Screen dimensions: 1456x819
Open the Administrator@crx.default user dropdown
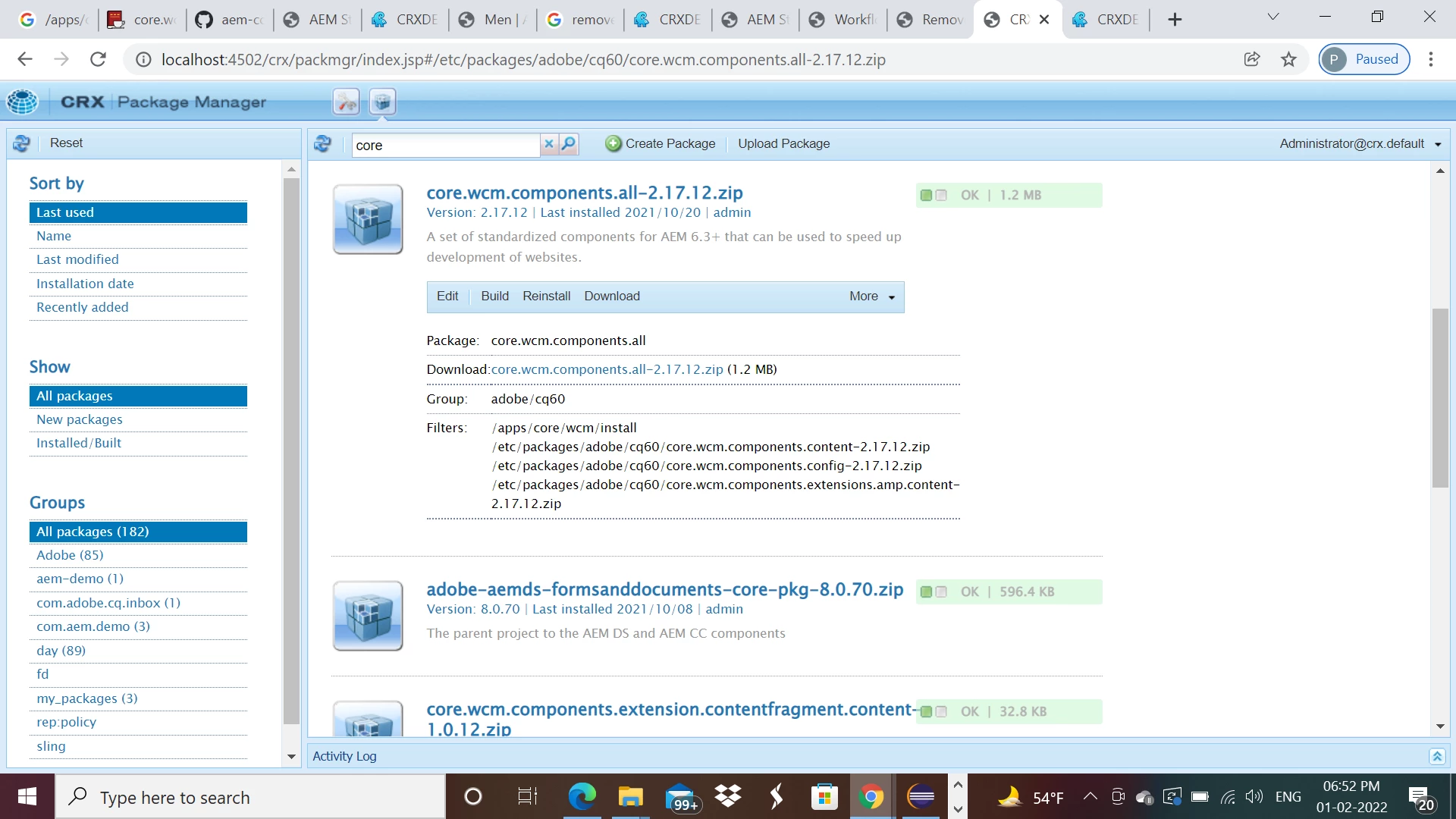[x=1360, y=144]
